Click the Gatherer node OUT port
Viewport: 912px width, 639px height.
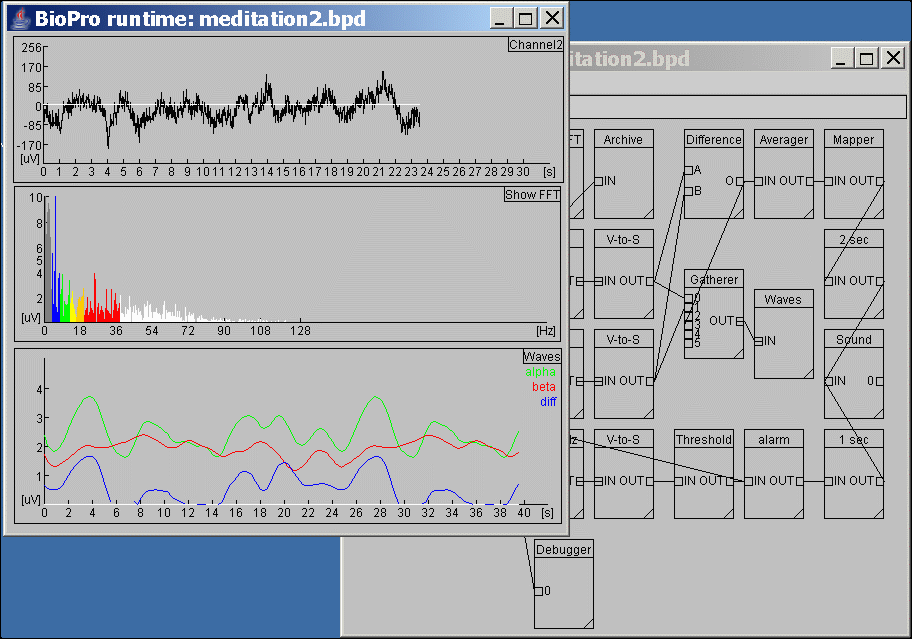(740, 321)
